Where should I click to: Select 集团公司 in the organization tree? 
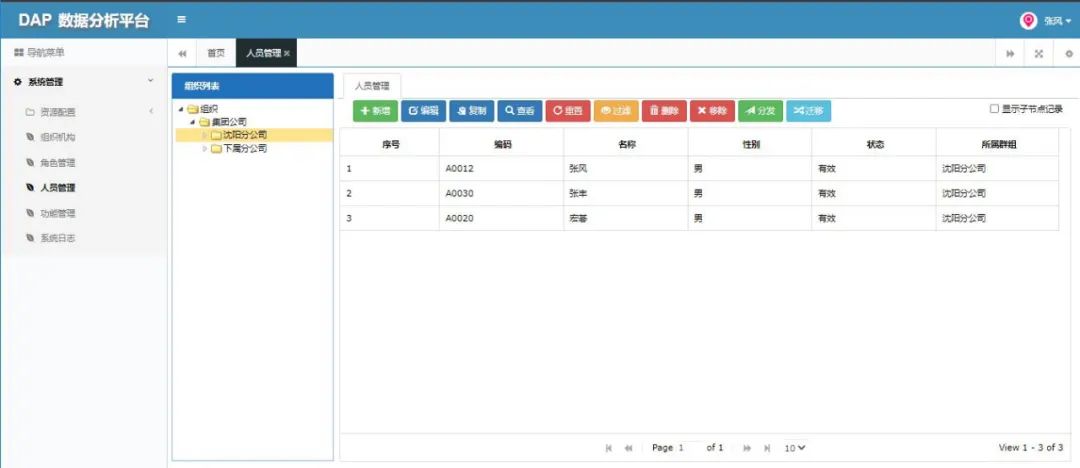229,122
